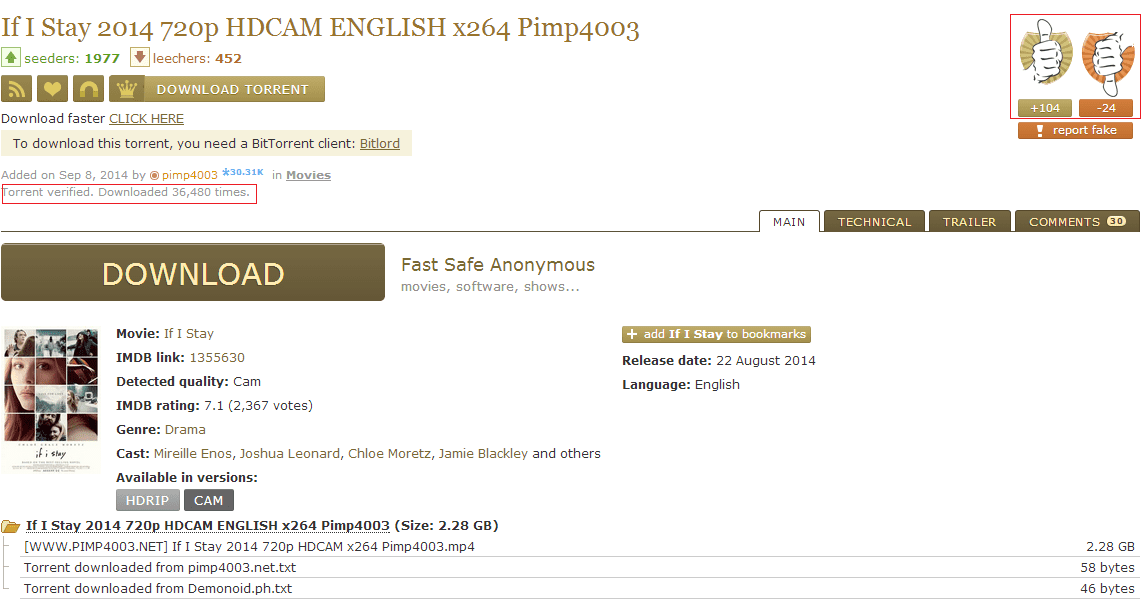Click the green seeders up-arrow icon

click(11, 57)
